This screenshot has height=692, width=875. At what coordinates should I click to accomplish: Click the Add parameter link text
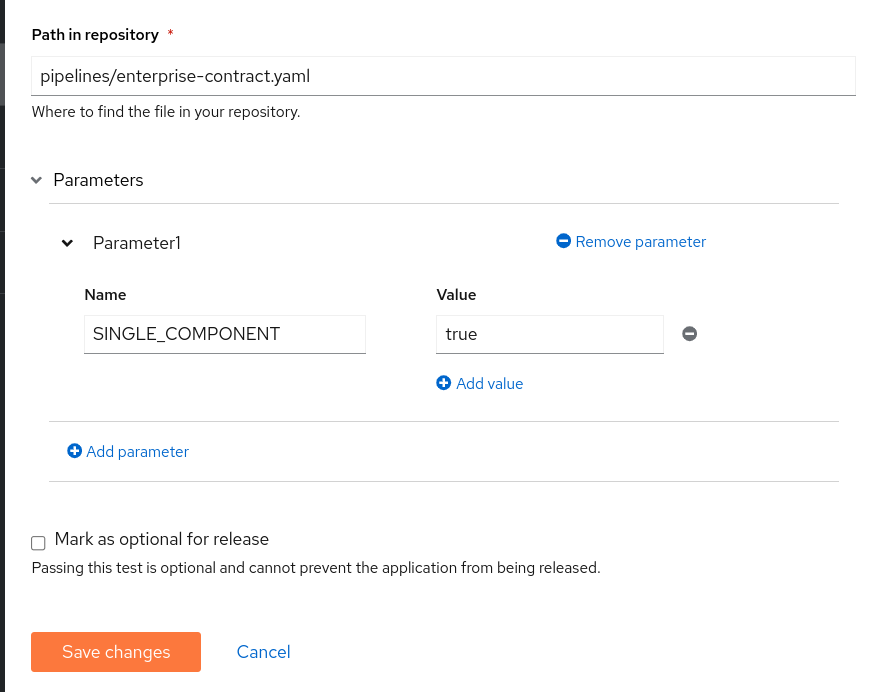pyautogui.click(x=137, y=451)
